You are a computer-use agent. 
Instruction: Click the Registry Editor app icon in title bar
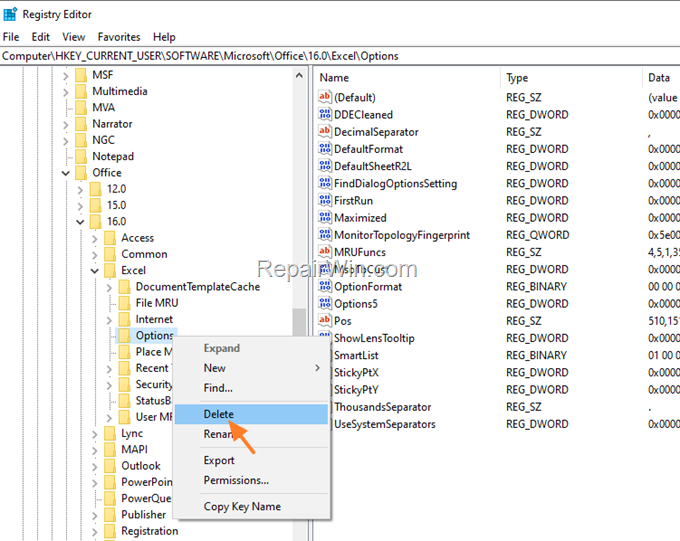tap(10, 14)
